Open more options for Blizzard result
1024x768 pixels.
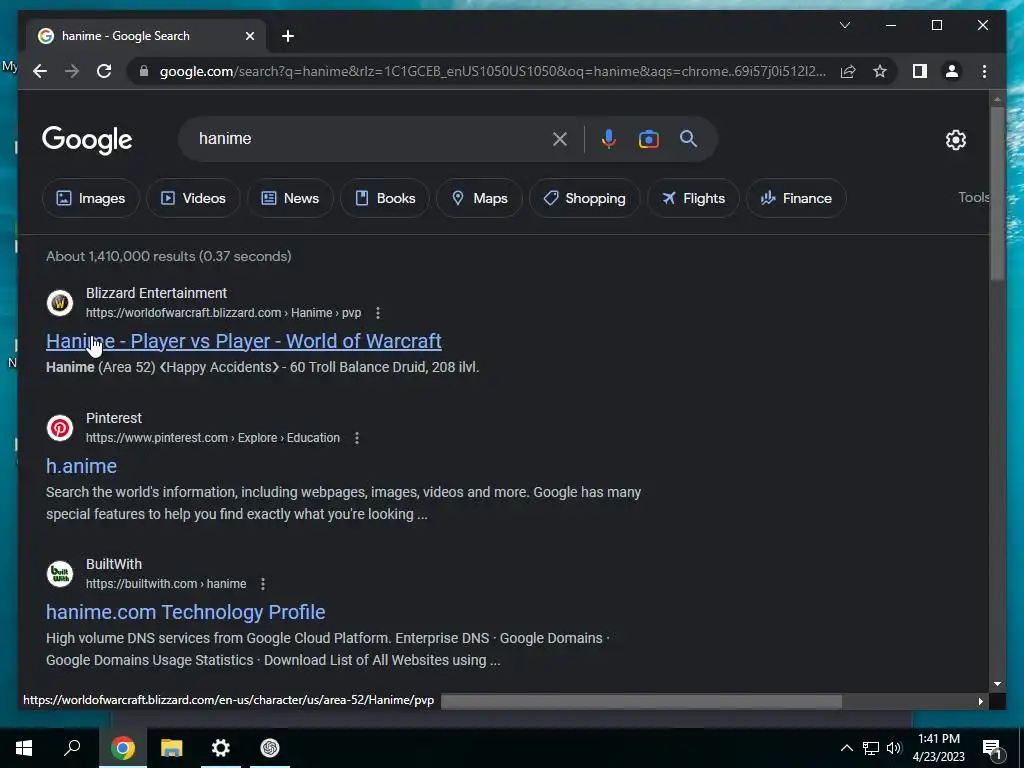pos(377,313)
